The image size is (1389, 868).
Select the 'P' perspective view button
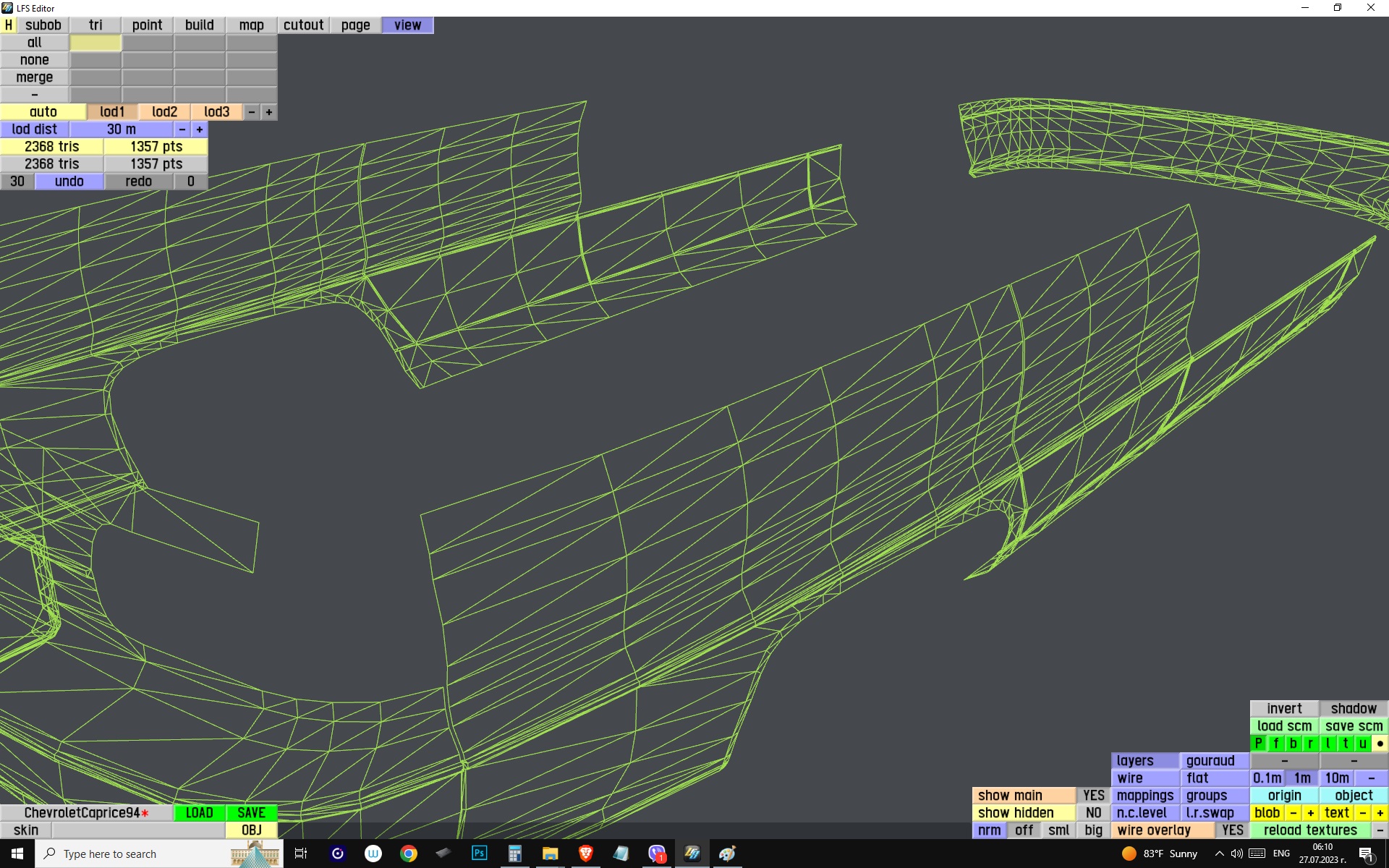(1258, 744)
